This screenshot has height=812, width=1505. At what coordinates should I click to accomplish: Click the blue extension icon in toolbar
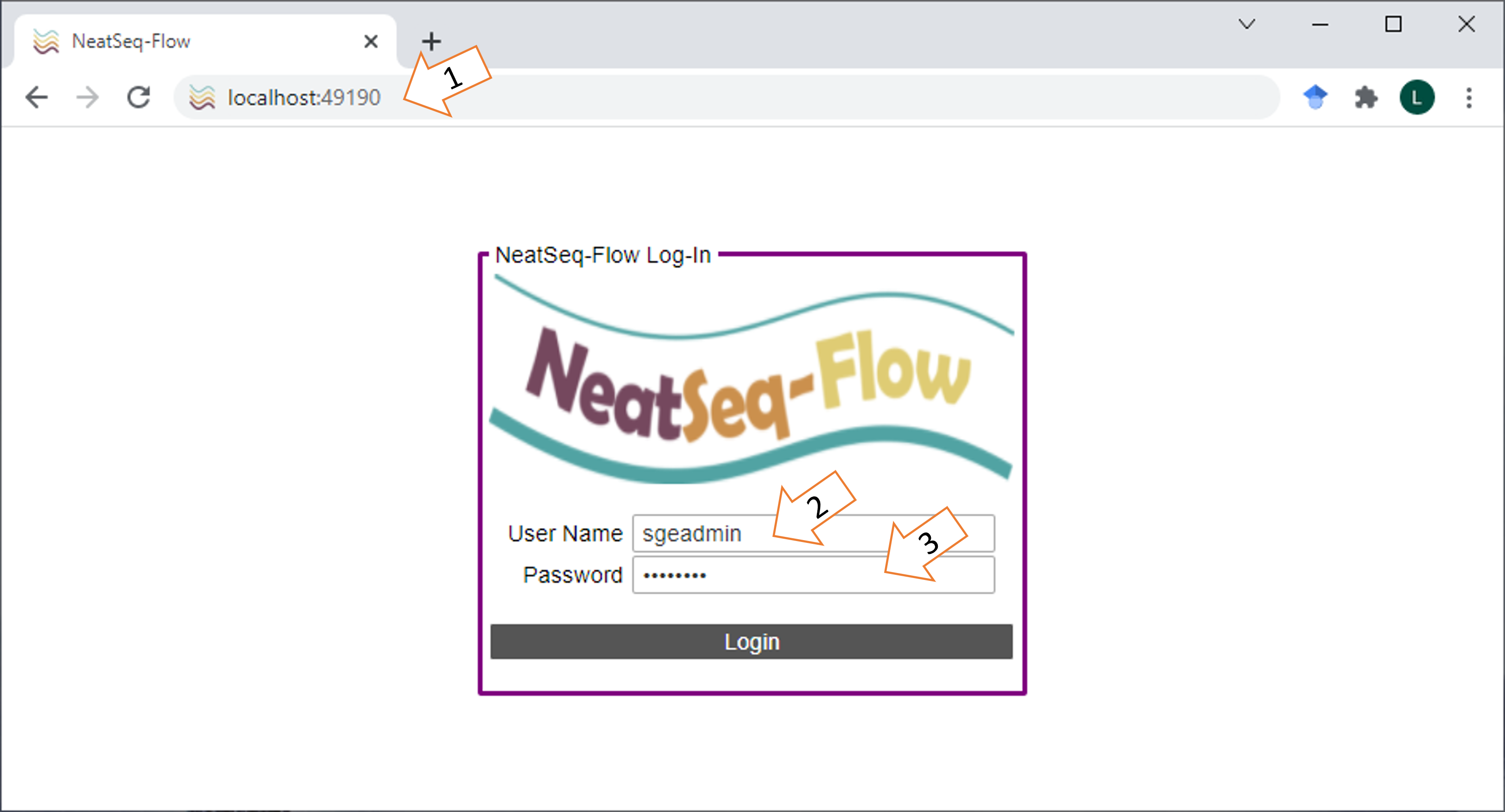(1315, 97)
